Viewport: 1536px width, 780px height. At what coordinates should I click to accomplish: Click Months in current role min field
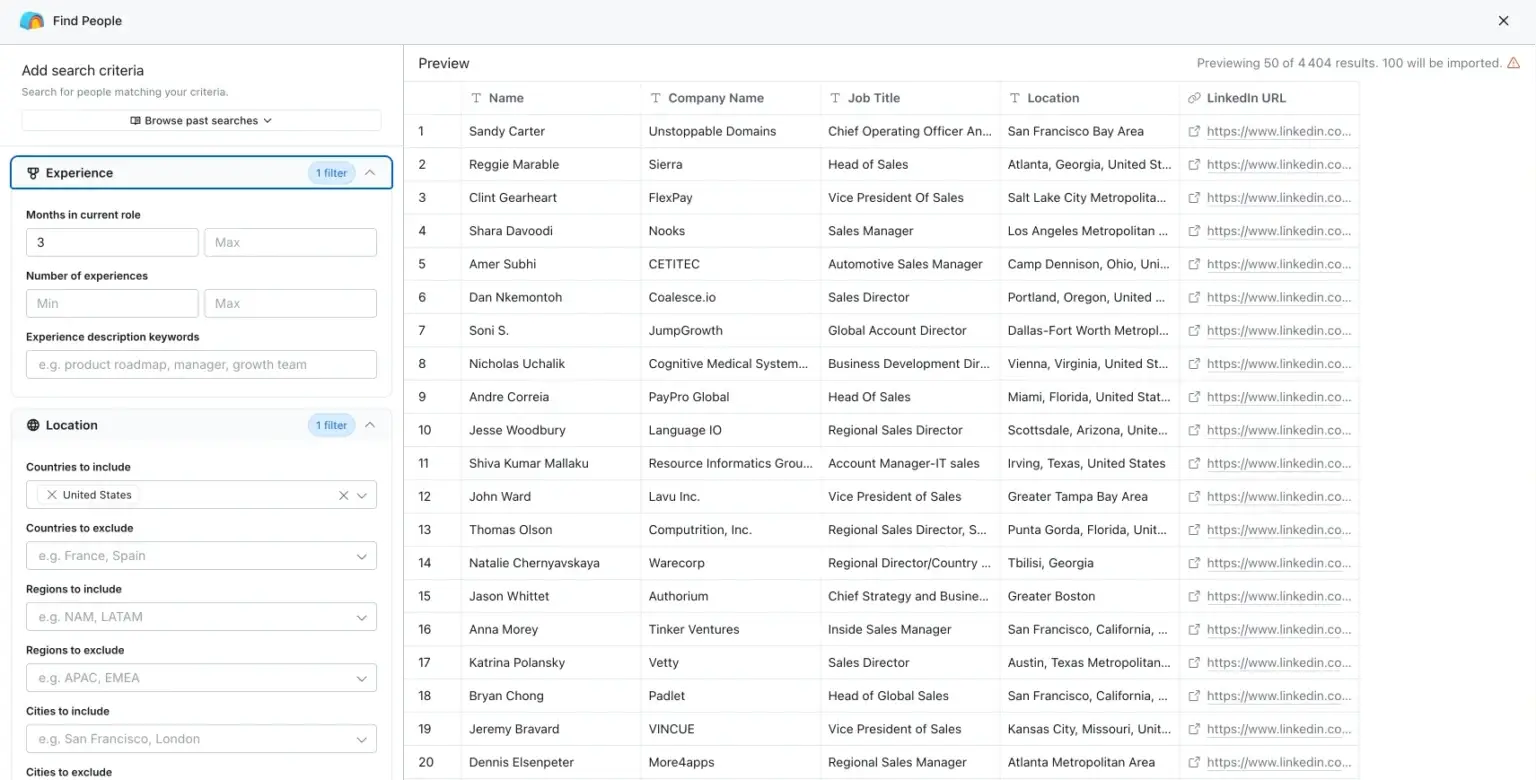pos(112,242)
